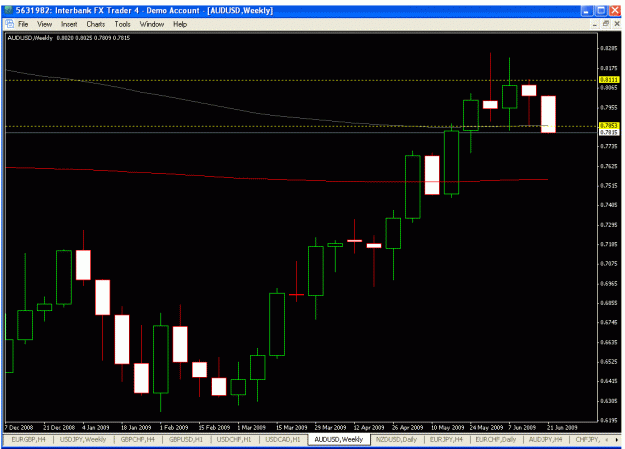
Task: Switch to the GBPUSD,H1 chart tab
Action: coord(186,439)
